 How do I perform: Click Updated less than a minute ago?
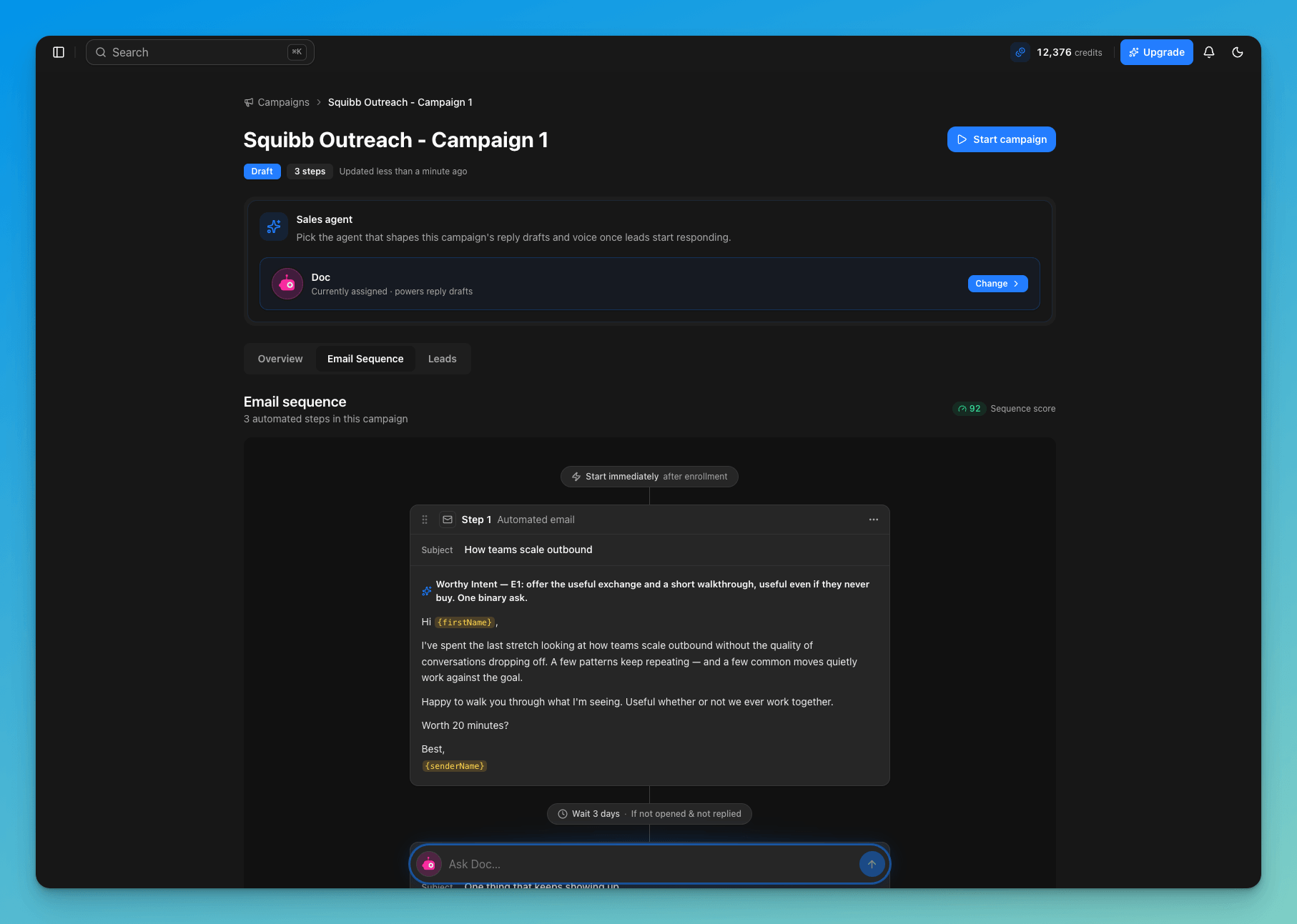click(403, 172)
